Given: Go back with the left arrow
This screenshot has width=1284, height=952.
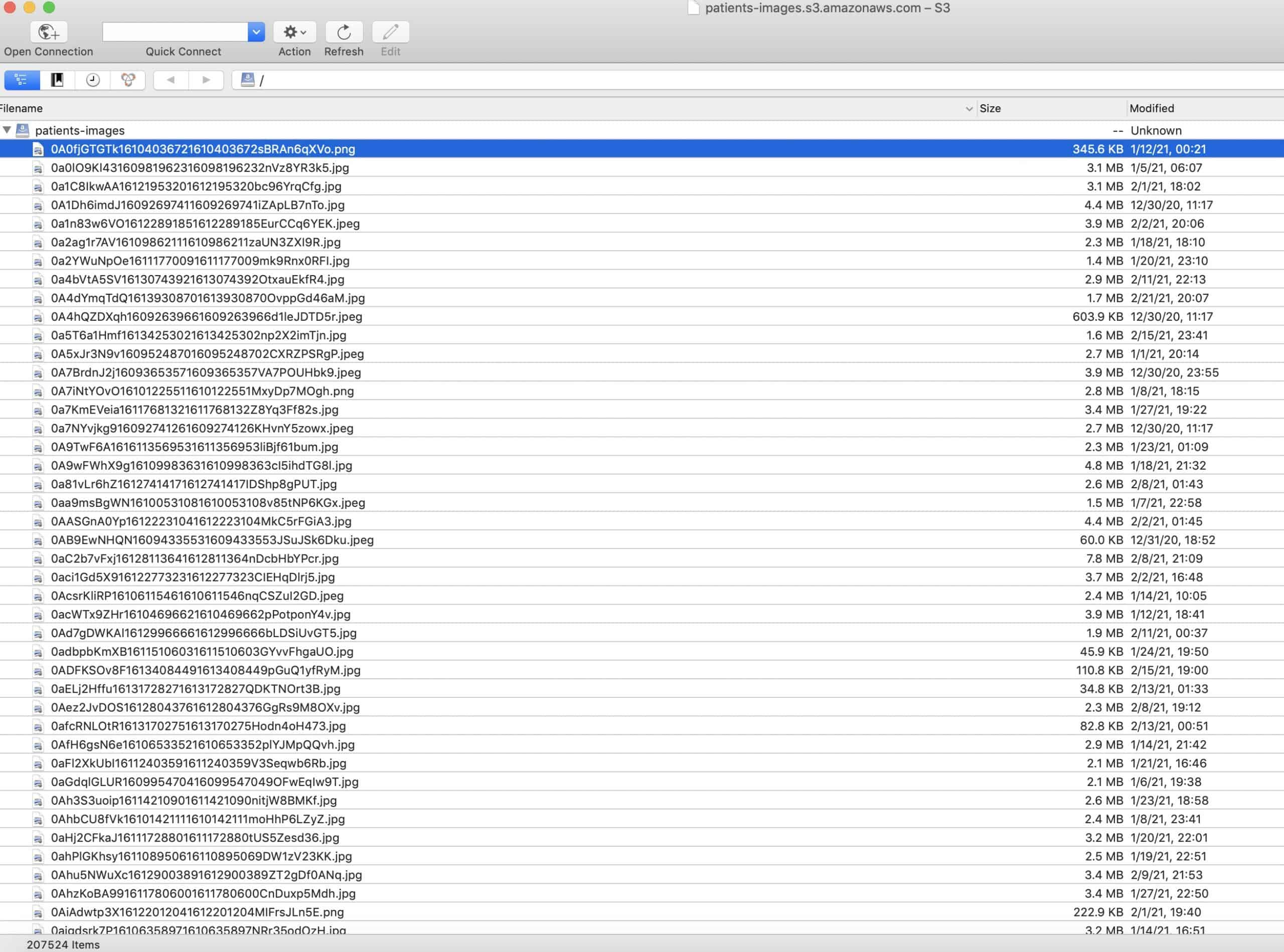Looking at the screenshot, I should coord(171,80).
